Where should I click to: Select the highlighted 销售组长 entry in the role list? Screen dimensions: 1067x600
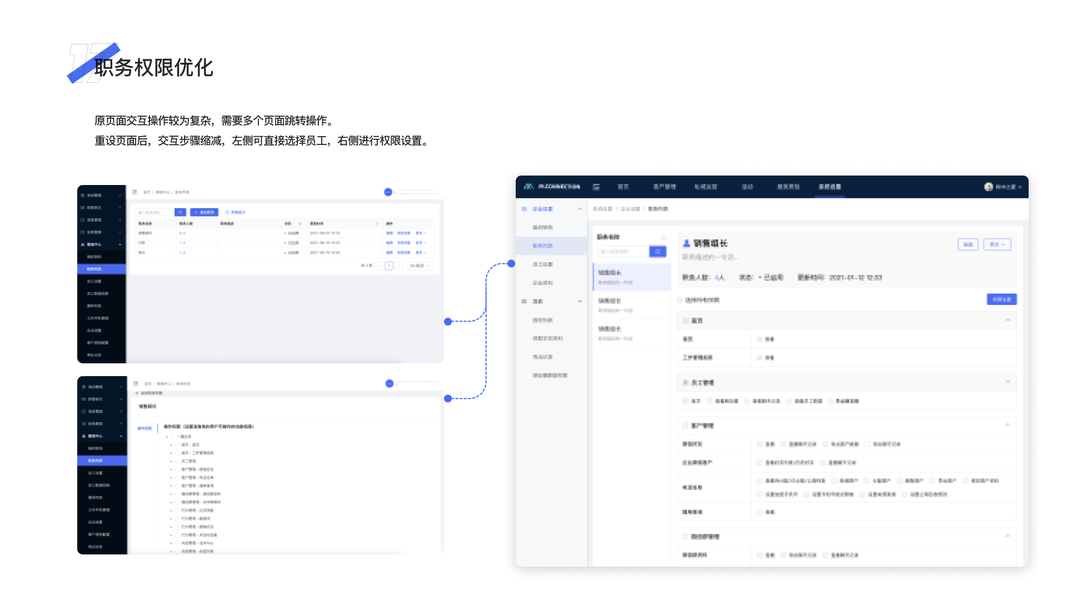pyautogui.click(x=631, y=277)
